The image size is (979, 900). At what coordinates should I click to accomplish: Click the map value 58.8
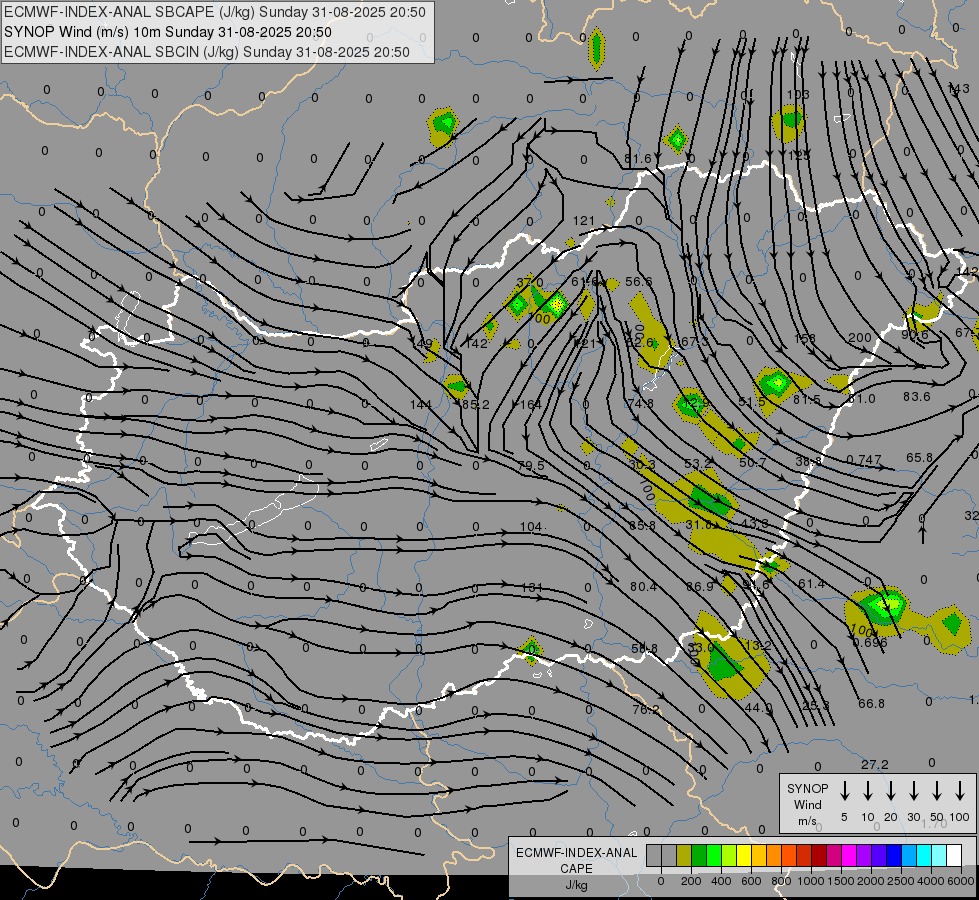644,648
